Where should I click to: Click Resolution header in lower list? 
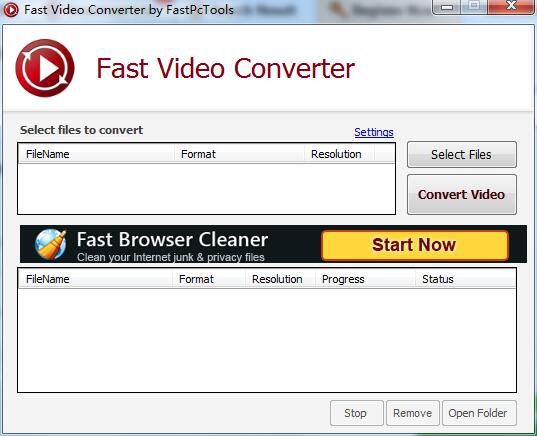click(x=280, y=279)
